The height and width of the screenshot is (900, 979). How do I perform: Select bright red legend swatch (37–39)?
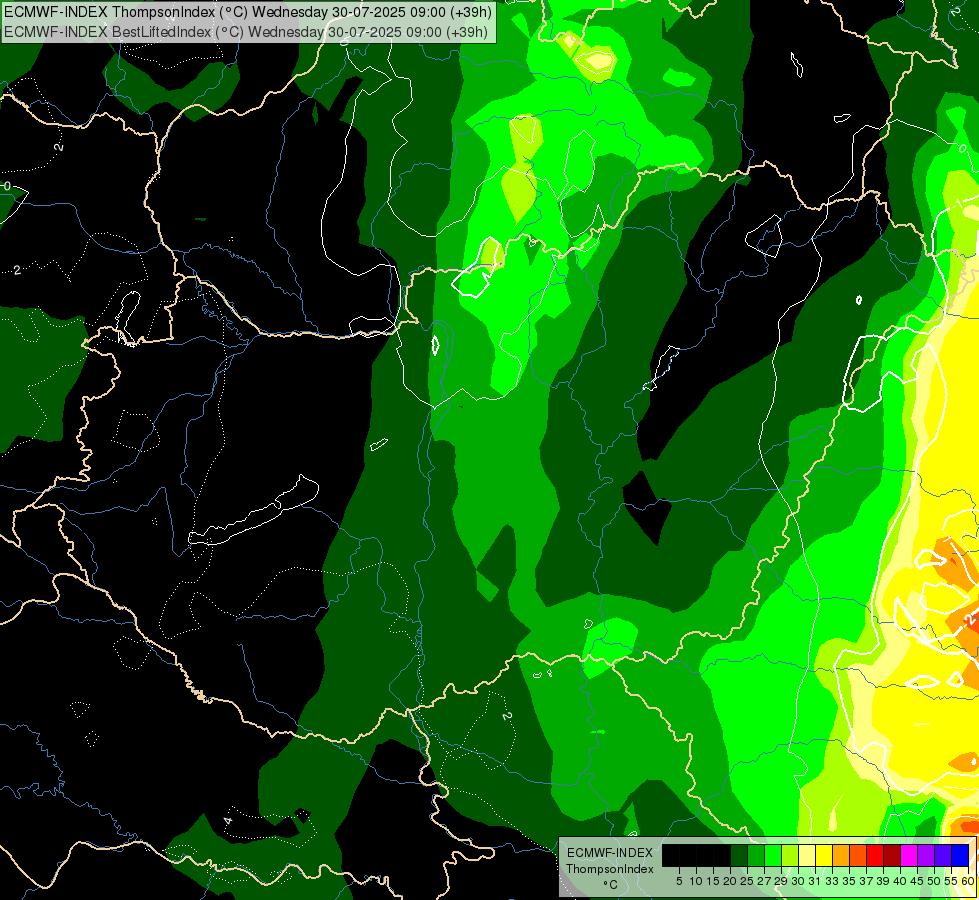pos(875,855)
